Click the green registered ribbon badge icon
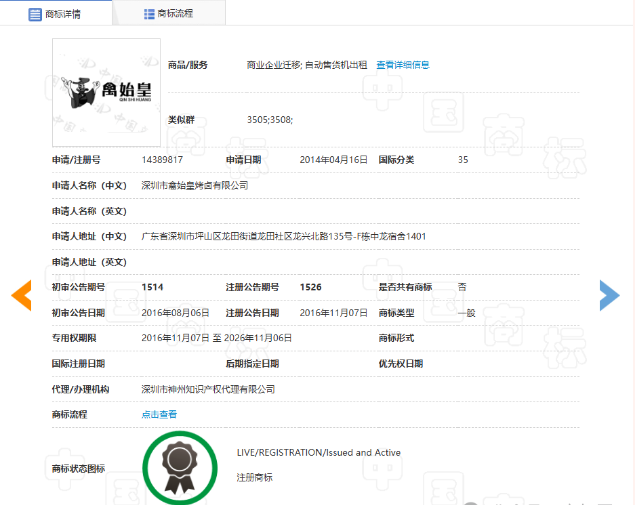 tap(179, 465)
